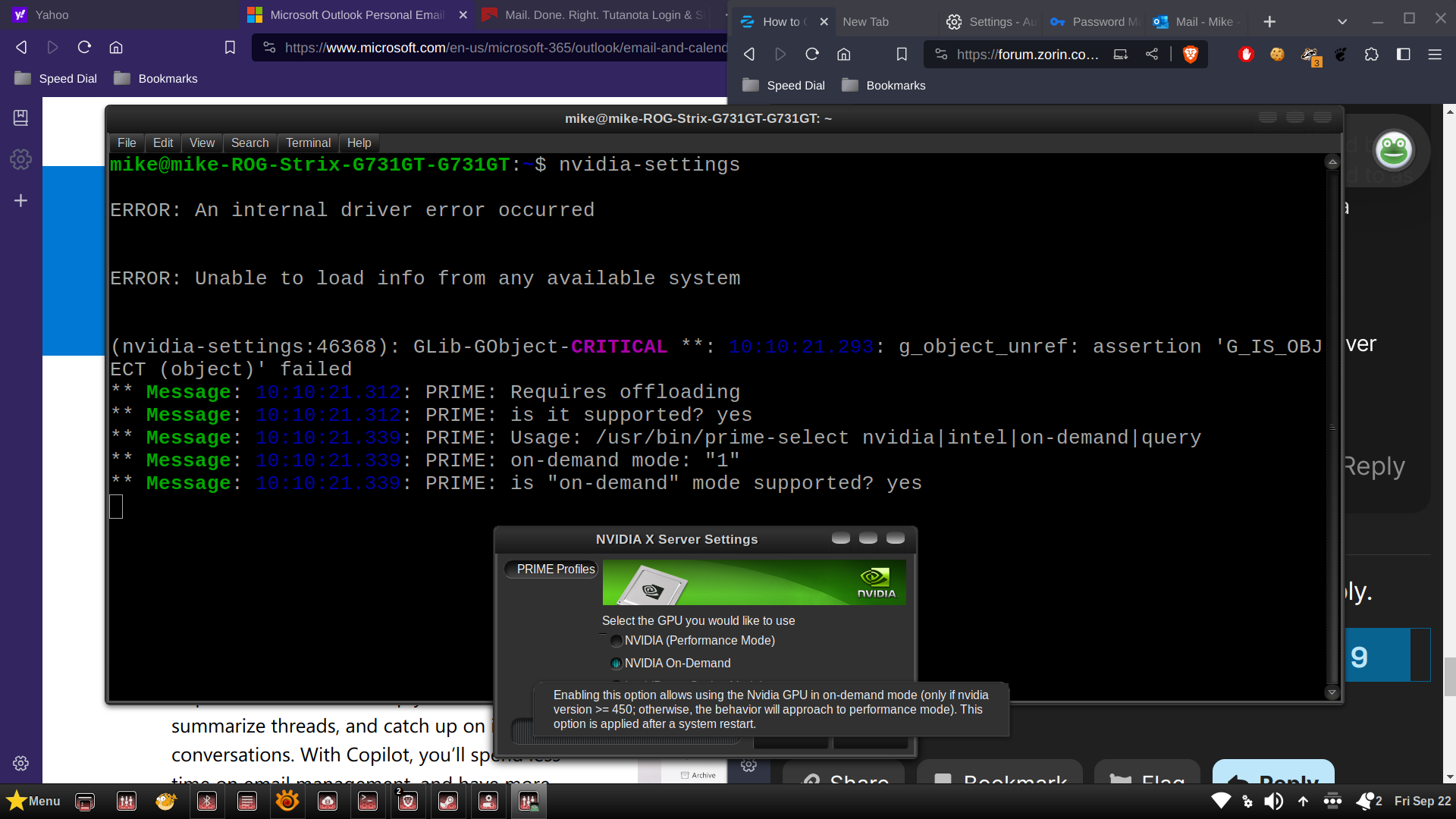Open the File menu in the terminal
This screenshot has height=819, width=1456.
coord(127,143)
